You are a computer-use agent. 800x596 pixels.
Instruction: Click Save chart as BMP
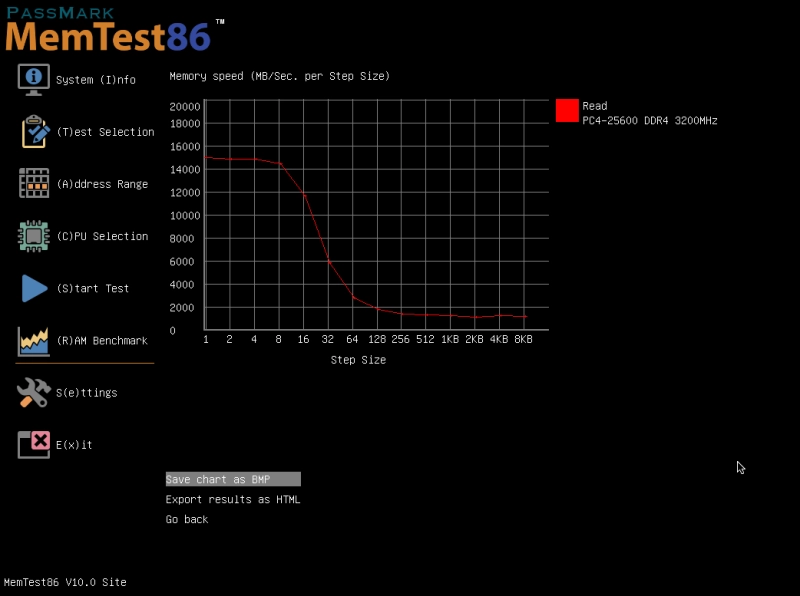pyautogui.click(x=233, y=479)
